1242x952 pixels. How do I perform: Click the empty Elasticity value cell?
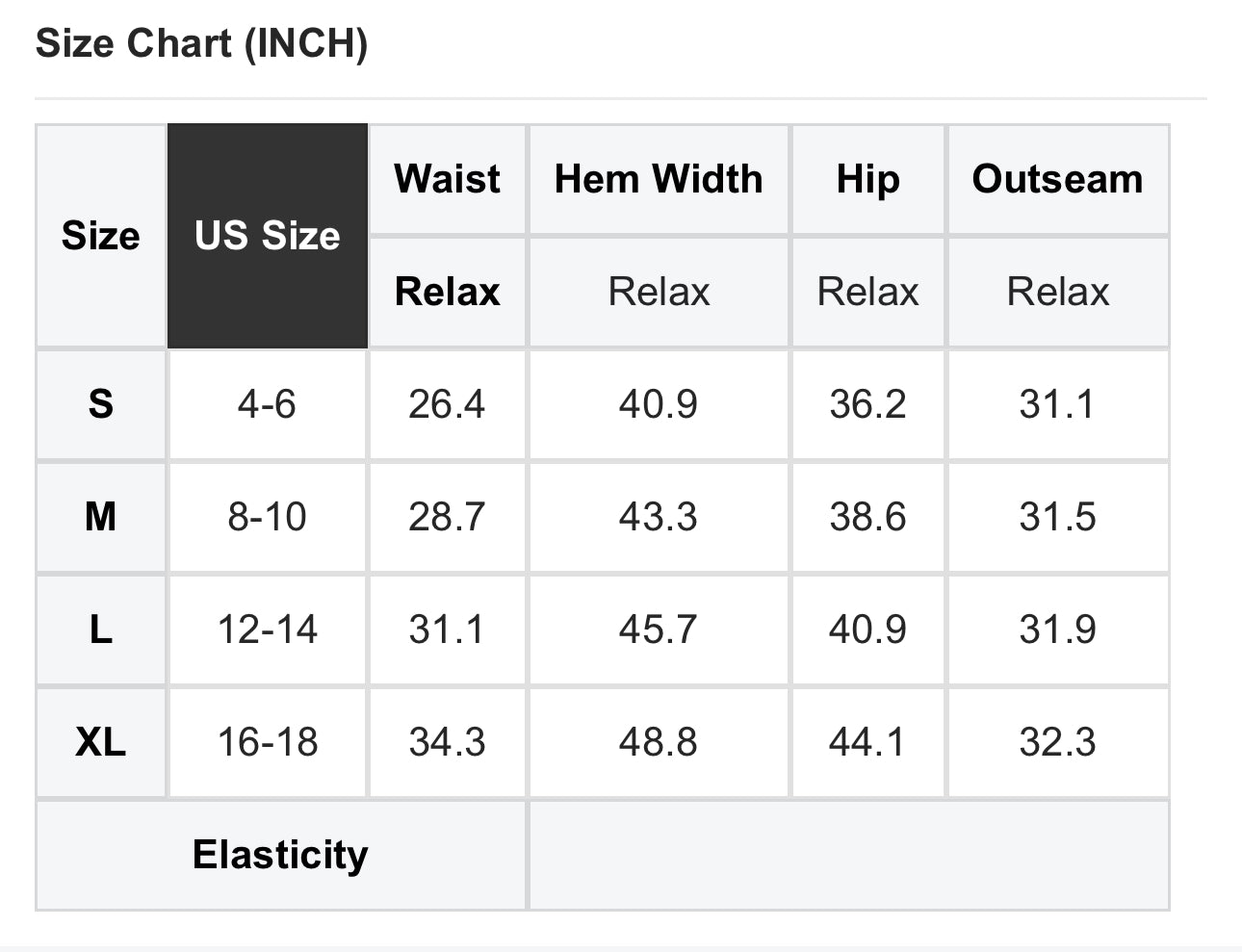pos(847,855)
